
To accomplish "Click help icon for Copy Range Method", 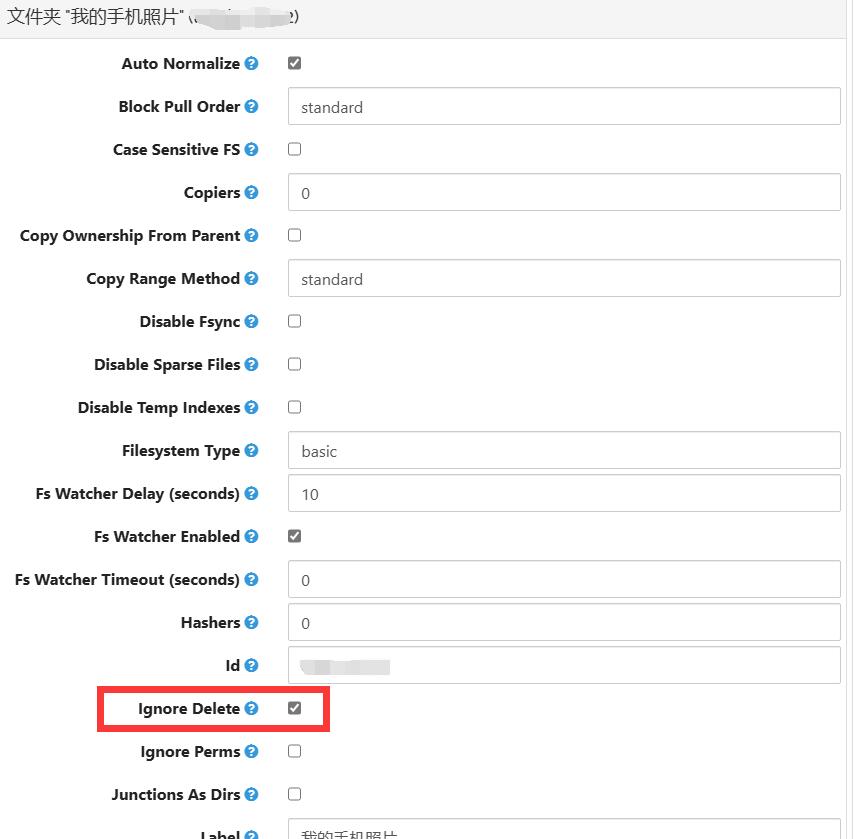I will pyautogui.click(x=251, y=278).
